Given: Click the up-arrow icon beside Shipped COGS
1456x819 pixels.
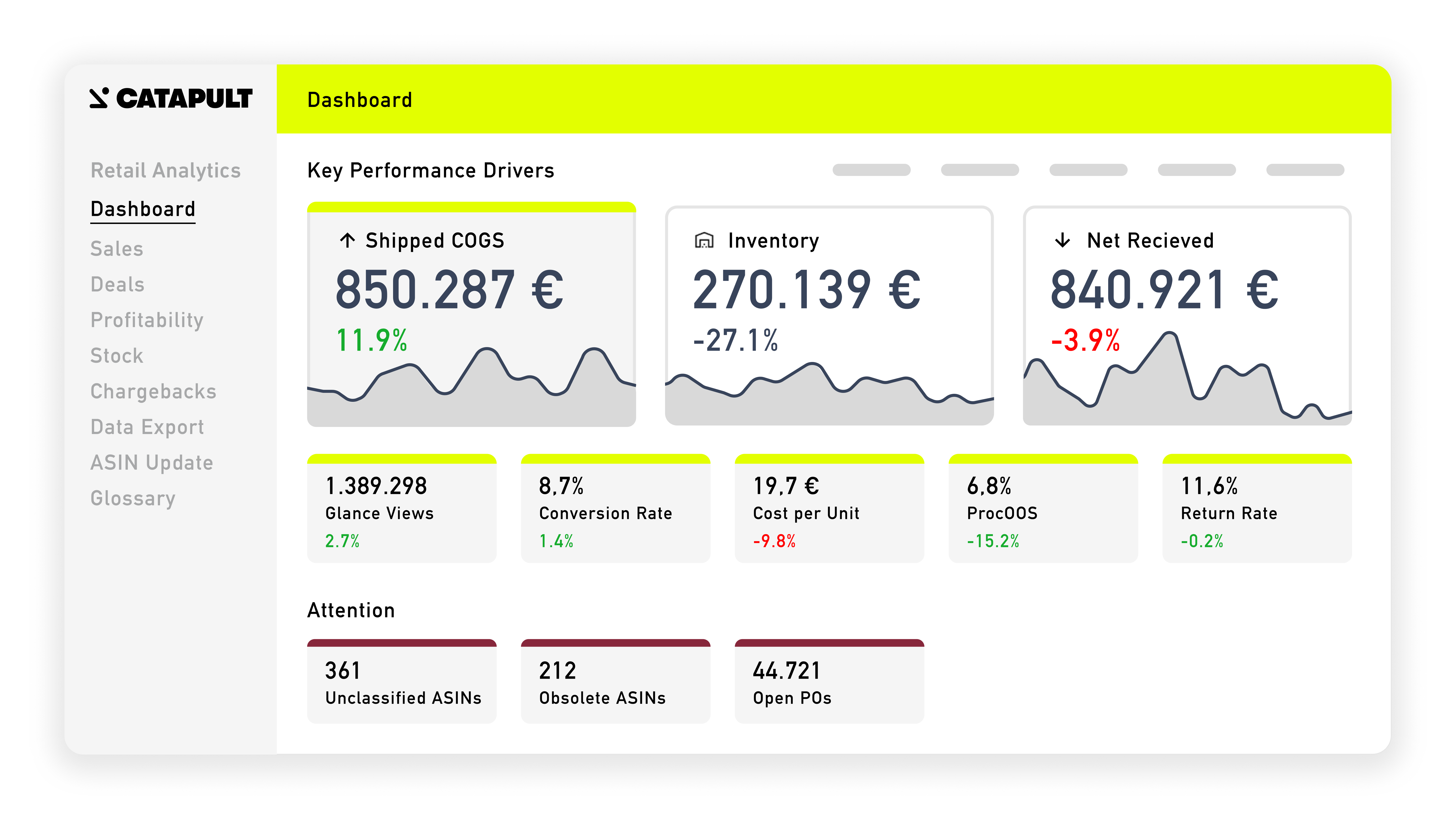Looking at the screenshot, I should point(347,240).
